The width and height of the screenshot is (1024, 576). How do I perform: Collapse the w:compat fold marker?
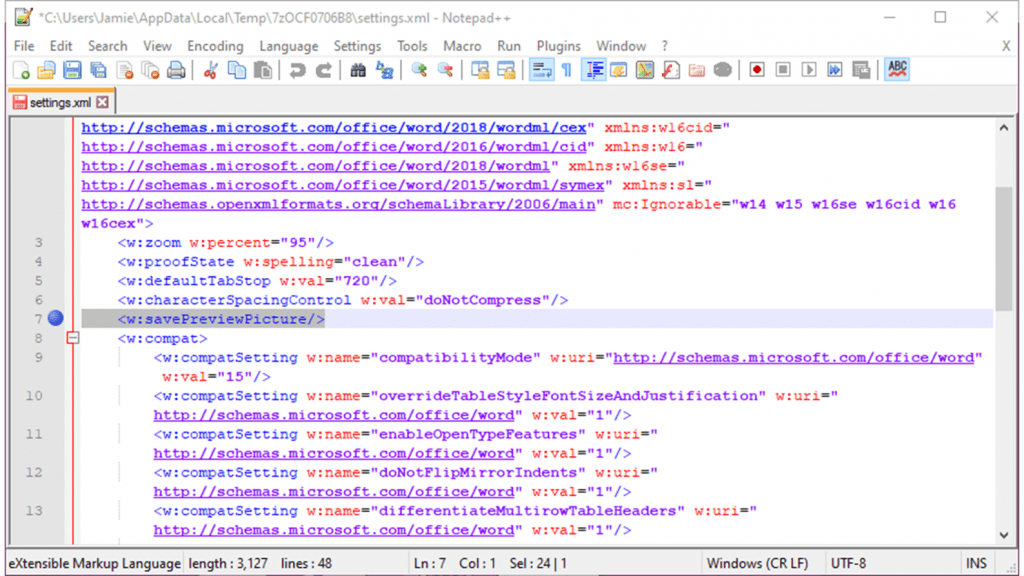pyautogui.click(x=72, y=339)
